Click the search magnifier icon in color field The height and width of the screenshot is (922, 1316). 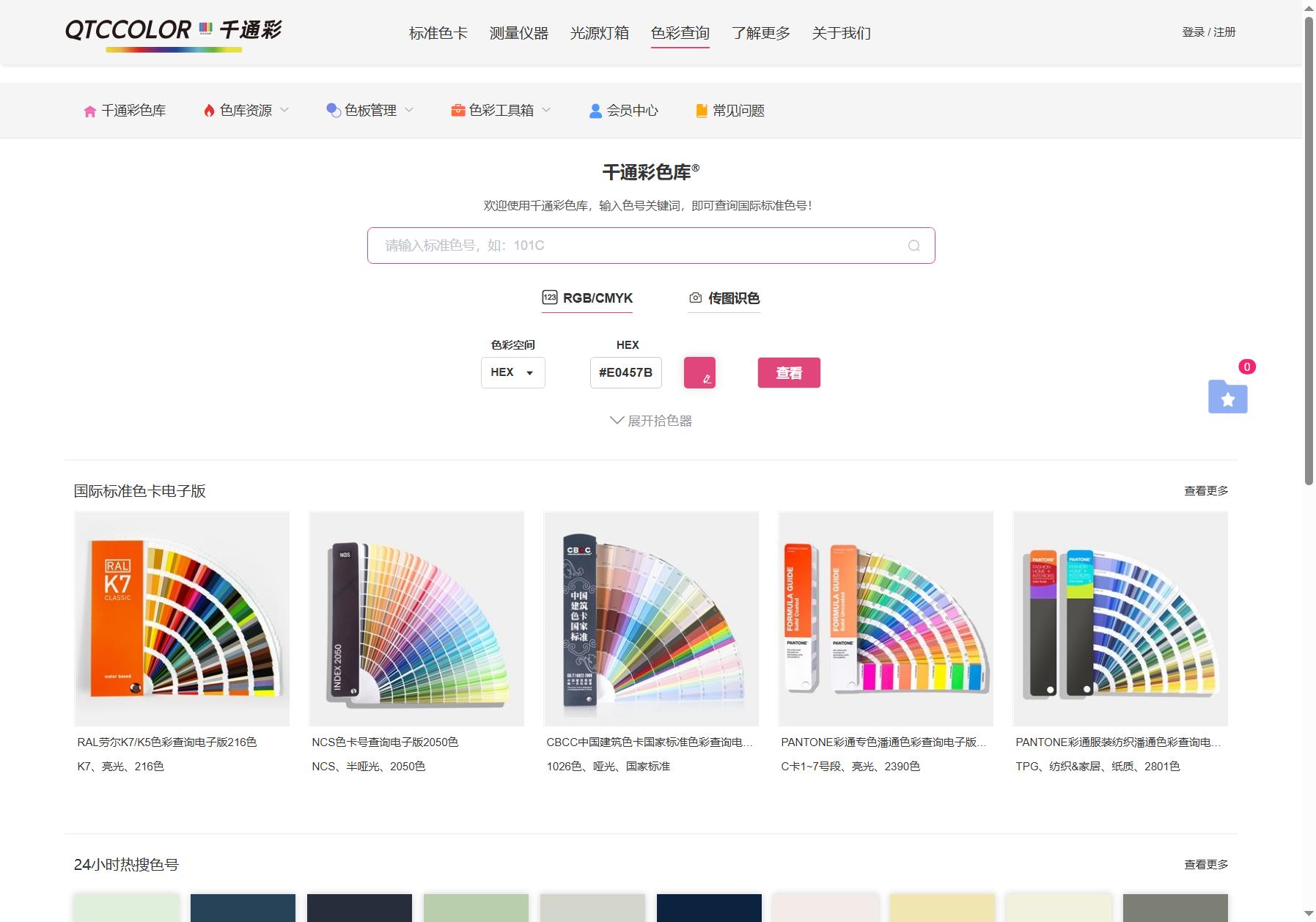[x=914, y=246]
